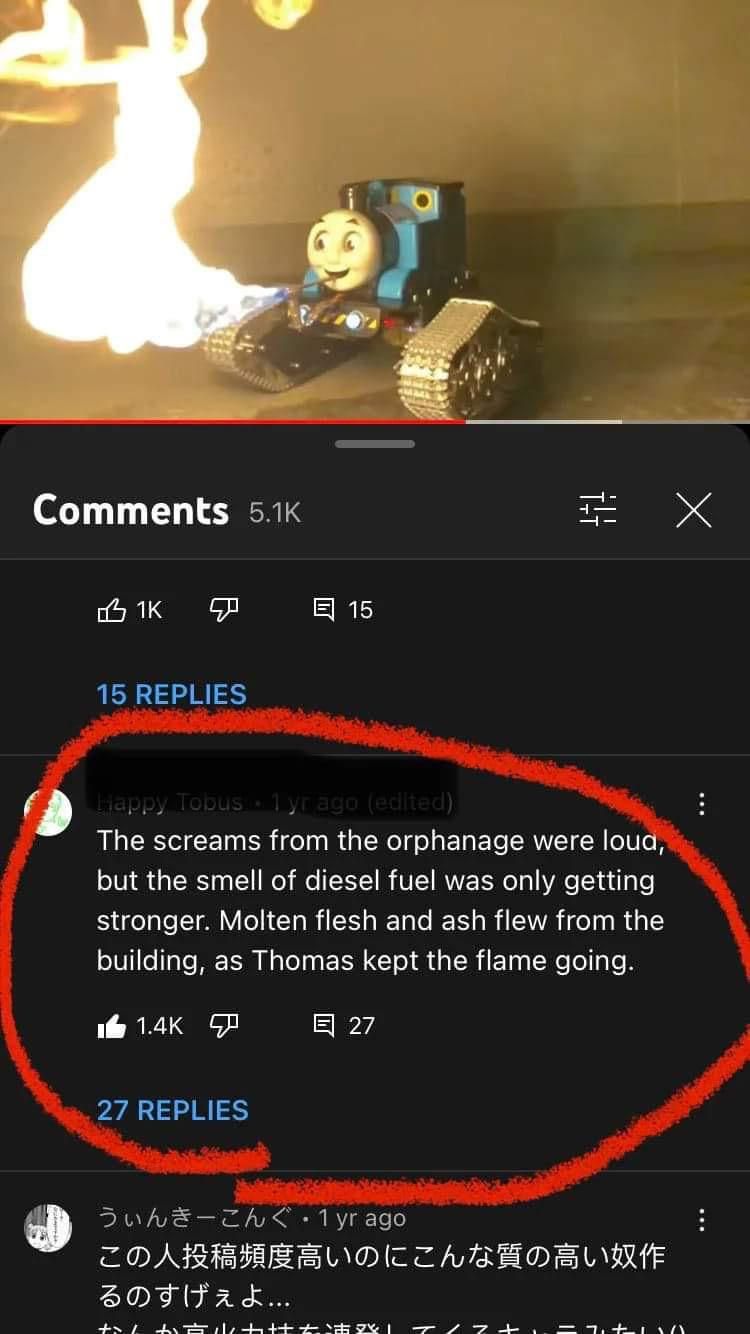Toggle like on the 1.4K orphanage comment
750x1334 pixels.
click(x=111, y=1025)
